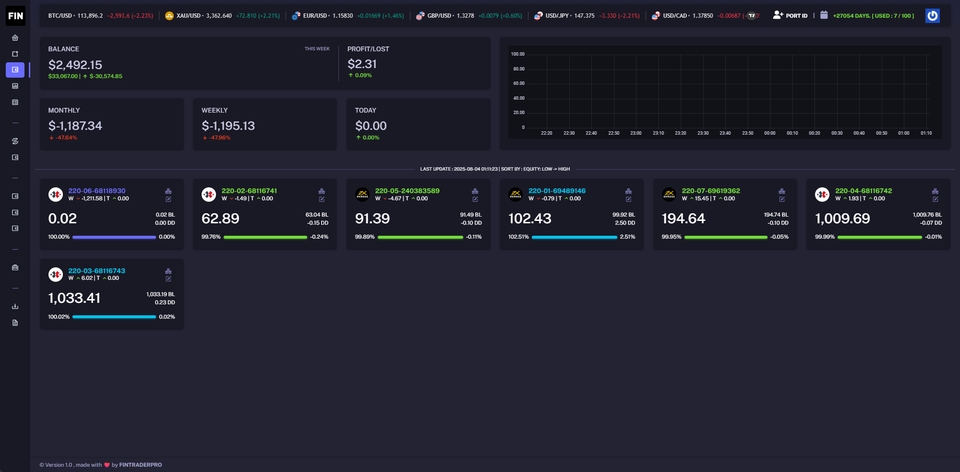Click the wallet icon directly above the bank icon
960x472 pixels.
15,228
